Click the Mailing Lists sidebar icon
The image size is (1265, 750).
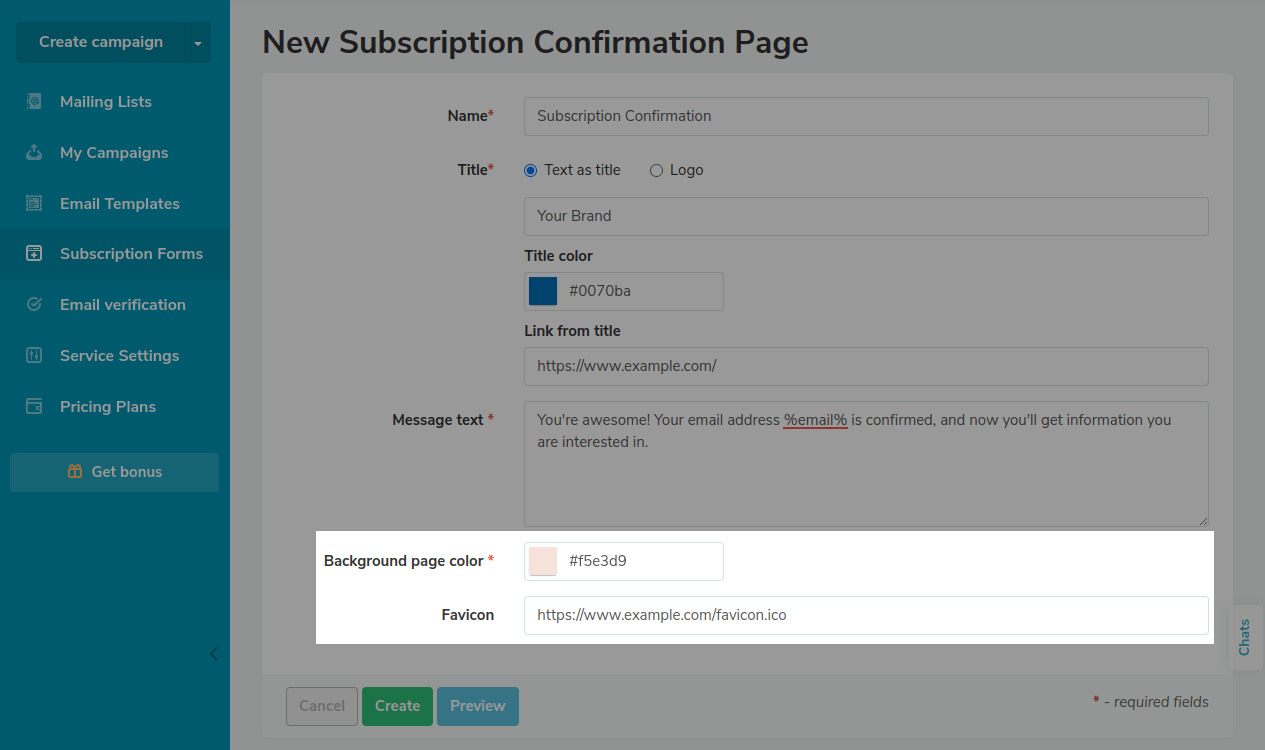[34, 102]
